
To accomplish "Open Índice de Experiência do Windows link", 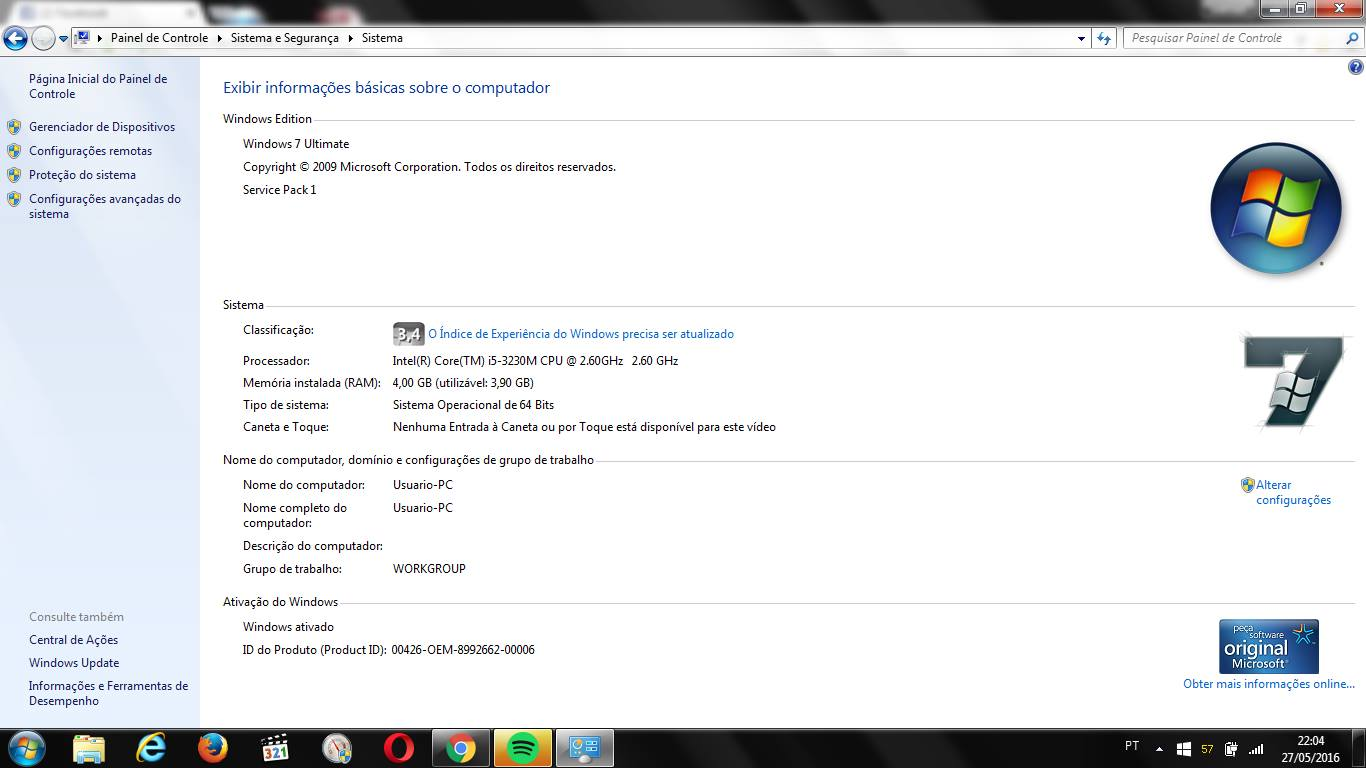I will coord(581,334).
